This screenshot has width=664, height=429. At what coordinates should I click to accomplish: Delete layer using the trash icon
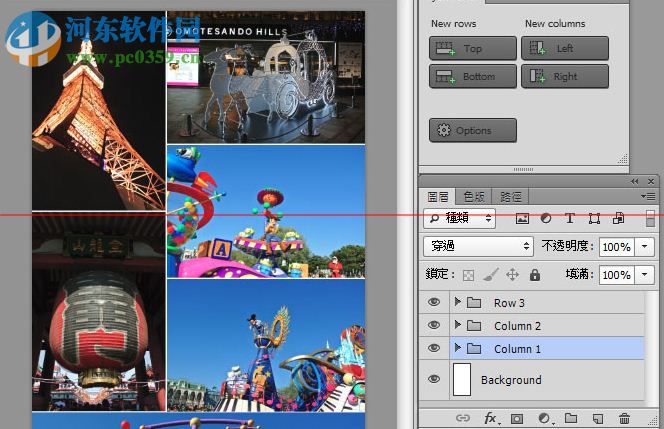(624, 419)
